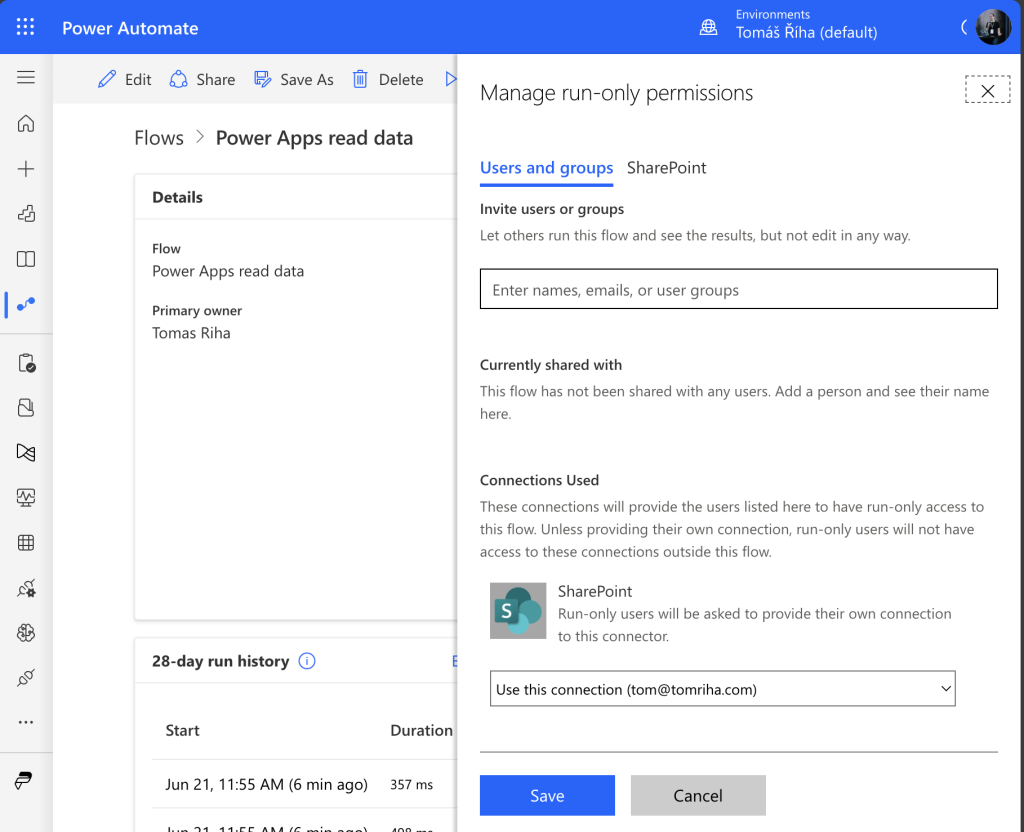This screenshot has height=832, width=1024.
Task: Open Process mining icon in sidebar
Action: (x=25, y=452)
